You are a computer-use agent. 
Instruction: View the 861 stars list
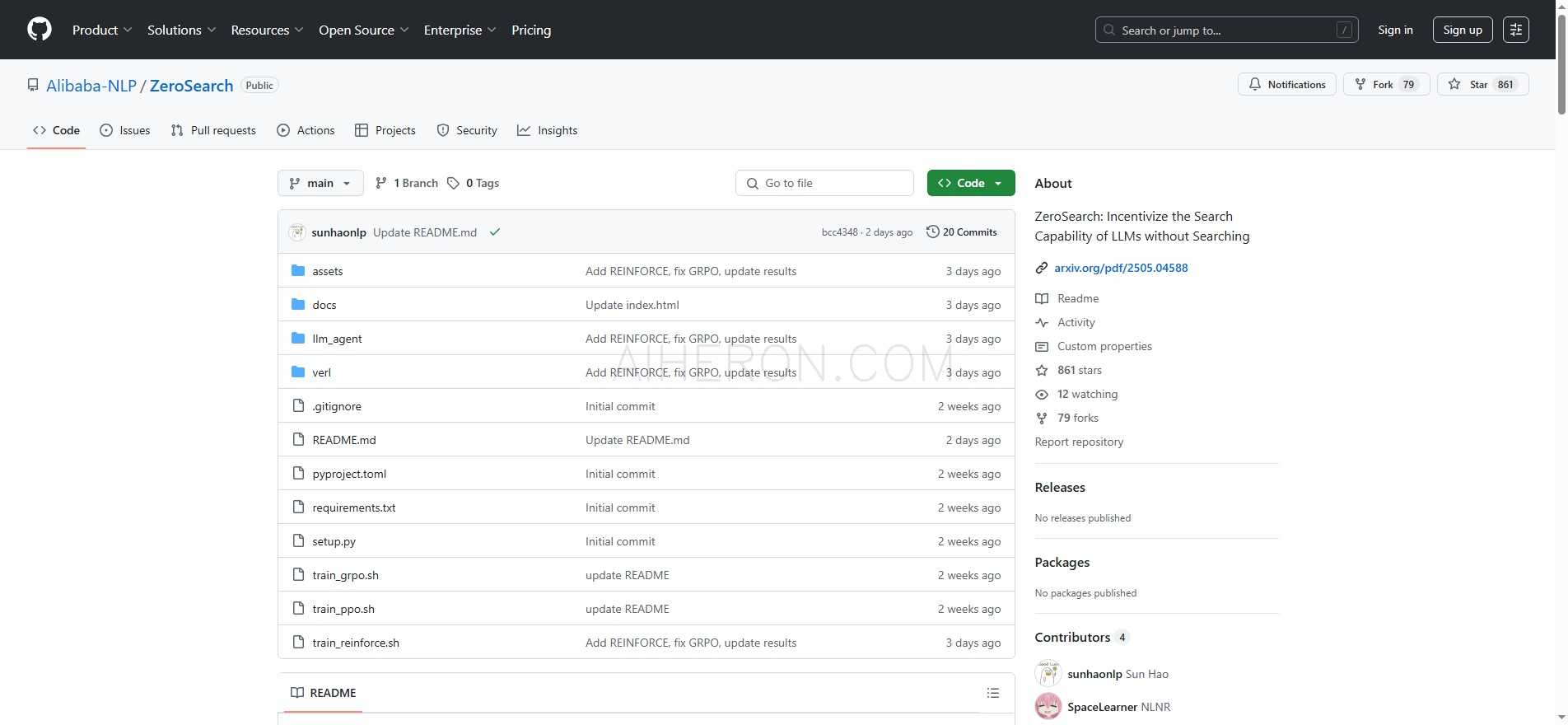1080,370
